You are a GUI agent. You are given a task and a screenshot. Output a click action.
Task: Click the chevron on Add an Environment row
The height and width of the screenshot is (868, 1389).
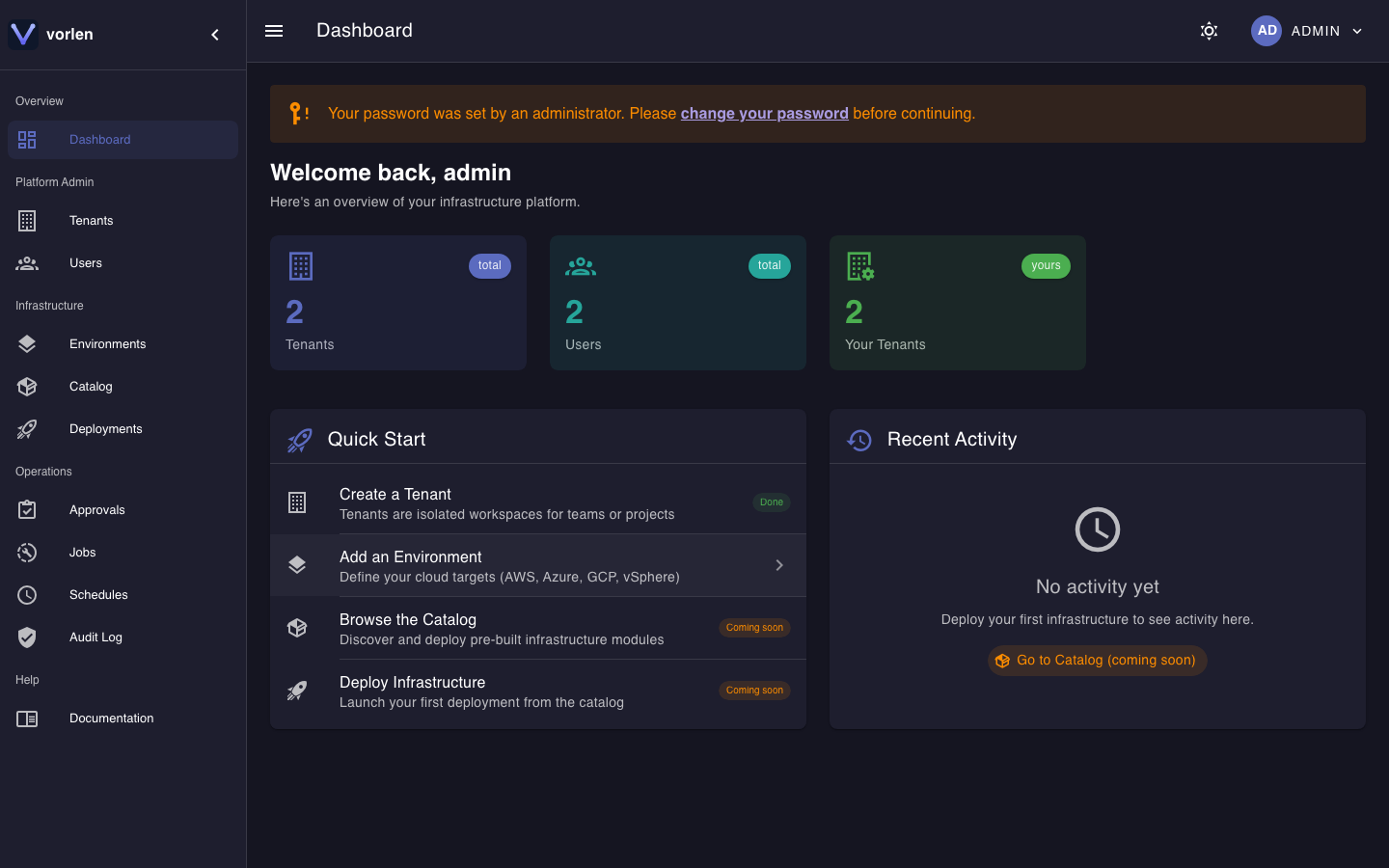click(779, 565)
